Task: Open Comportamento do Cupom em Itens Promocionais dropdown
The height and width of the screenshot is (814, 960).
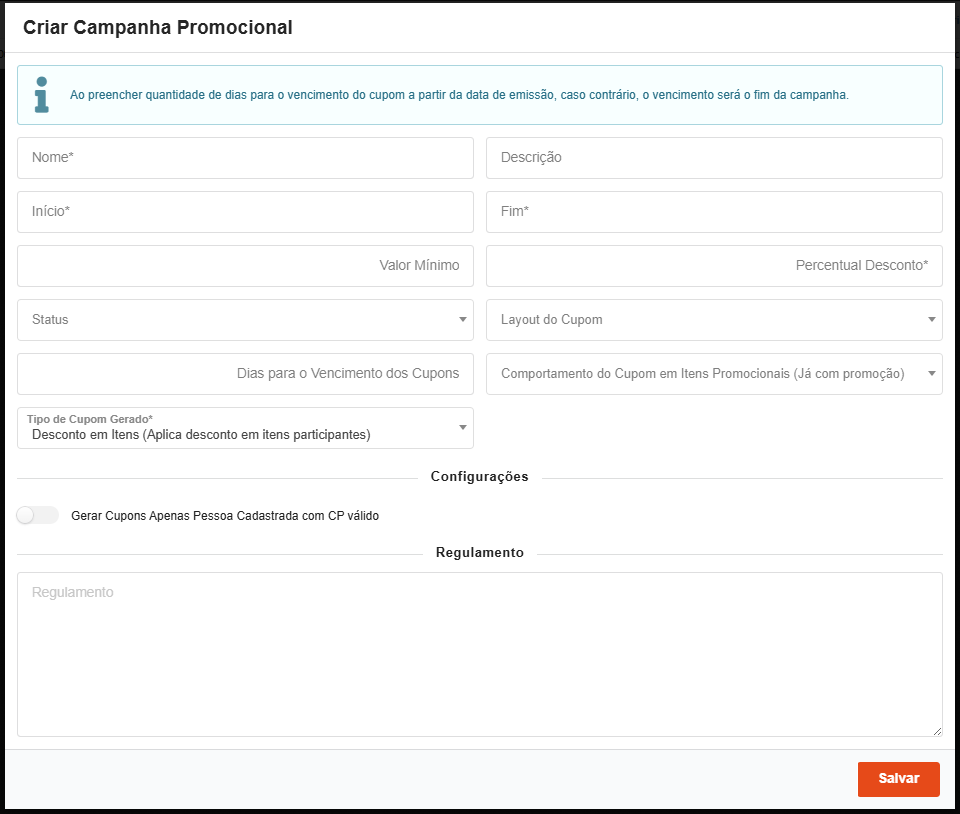Action: click(x=714, y=374)
